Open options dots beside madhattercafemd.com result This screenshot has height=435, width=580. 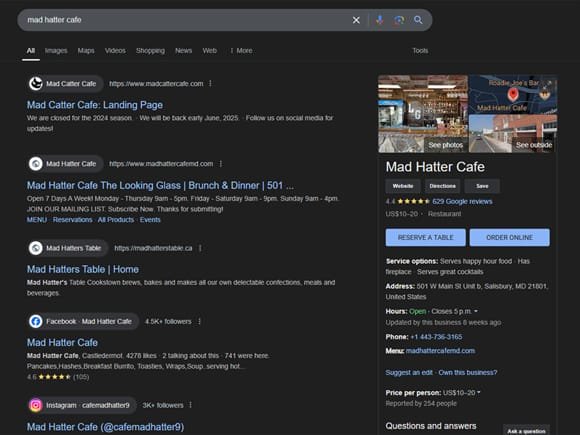tap(220, 163)
